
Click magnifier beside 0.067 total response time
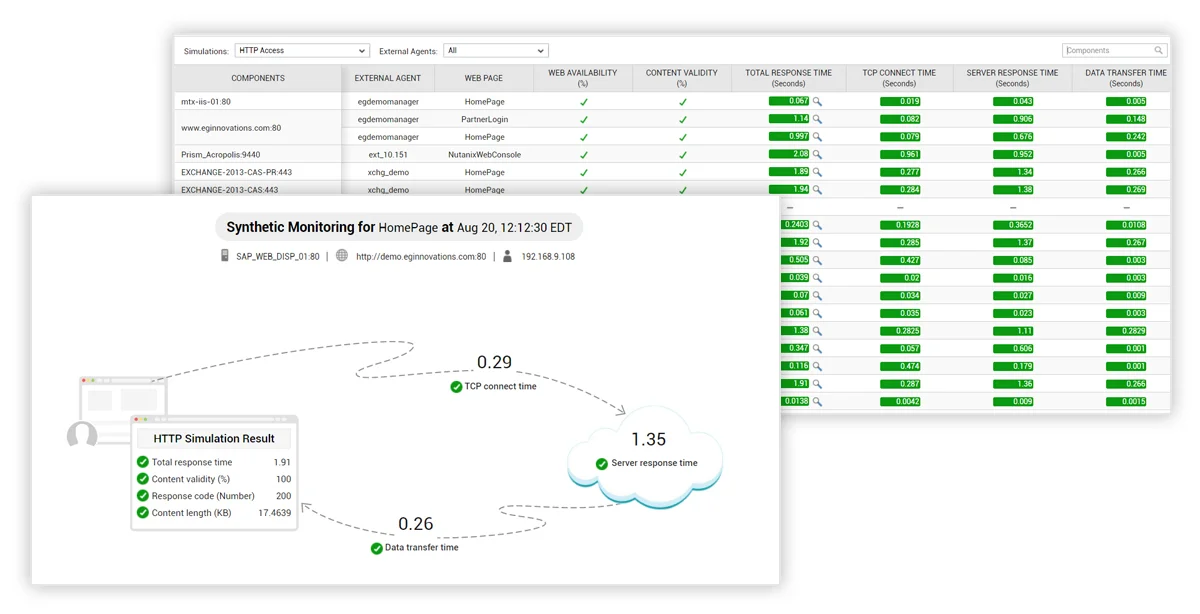(817, 102)
